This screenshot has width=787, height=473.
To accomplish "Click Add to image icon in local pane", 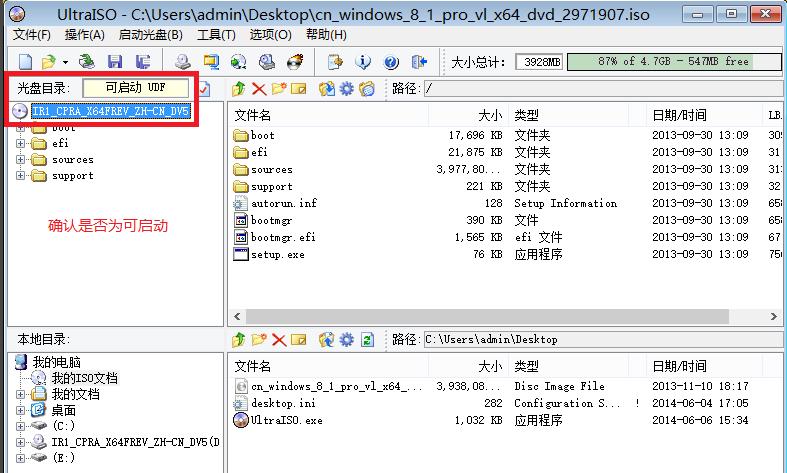I will coord(327,340).
